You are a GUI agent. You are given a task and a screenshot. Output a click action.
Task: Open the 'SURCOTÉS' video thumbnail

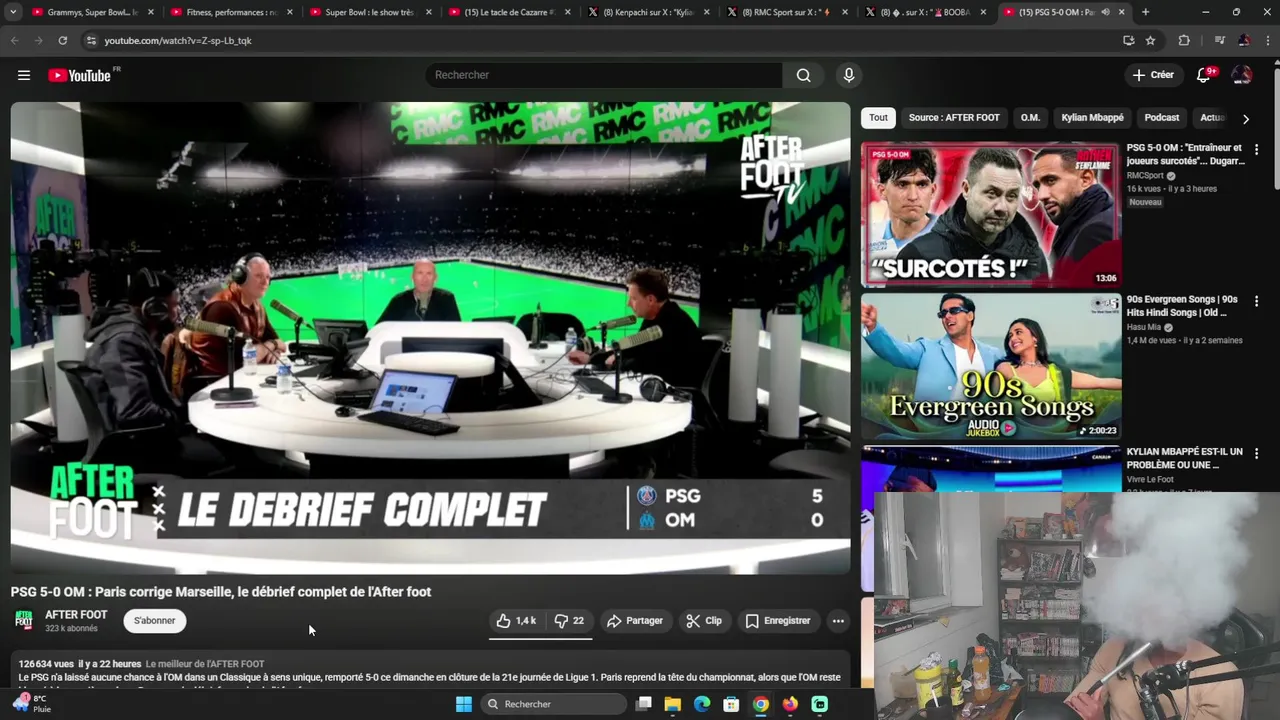click(x=991, y=214)
